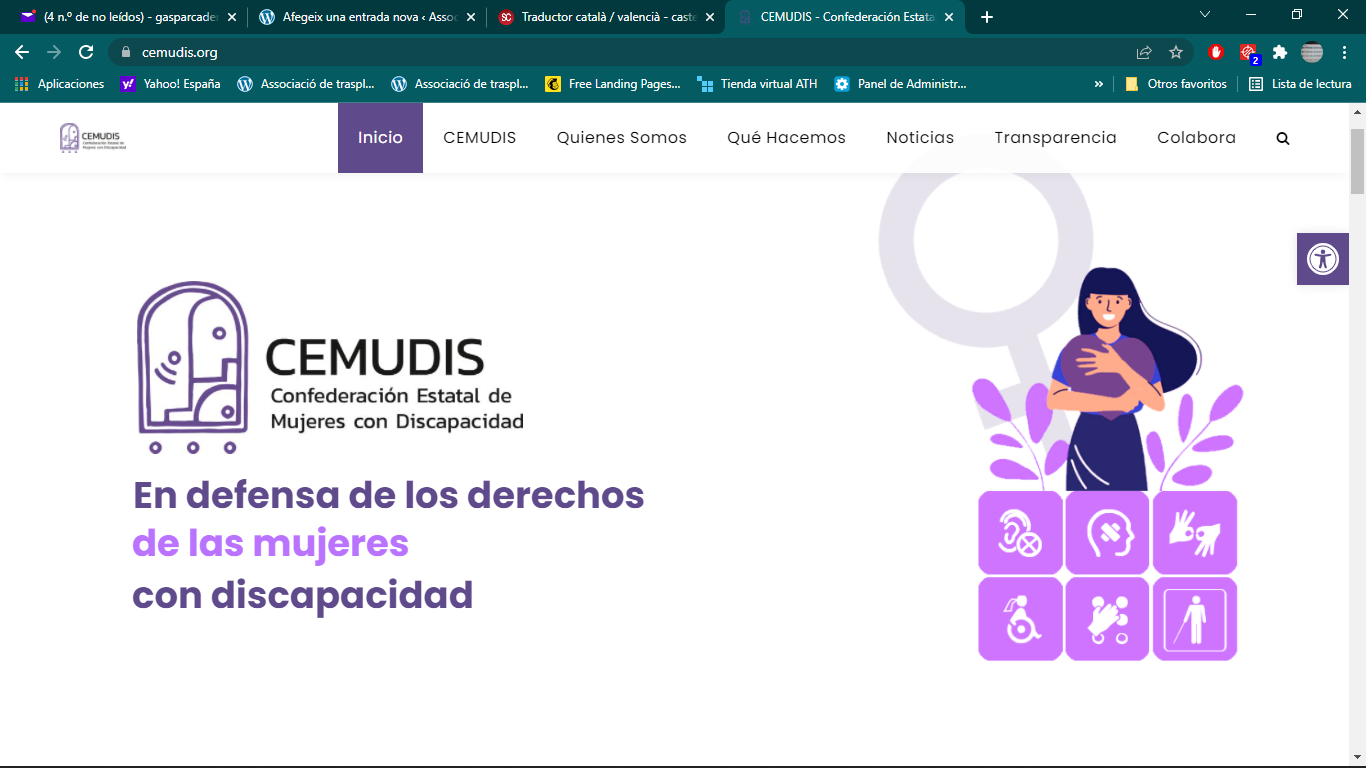
Task: Open the Lista de lectura panel
Action: (1300, 84)
